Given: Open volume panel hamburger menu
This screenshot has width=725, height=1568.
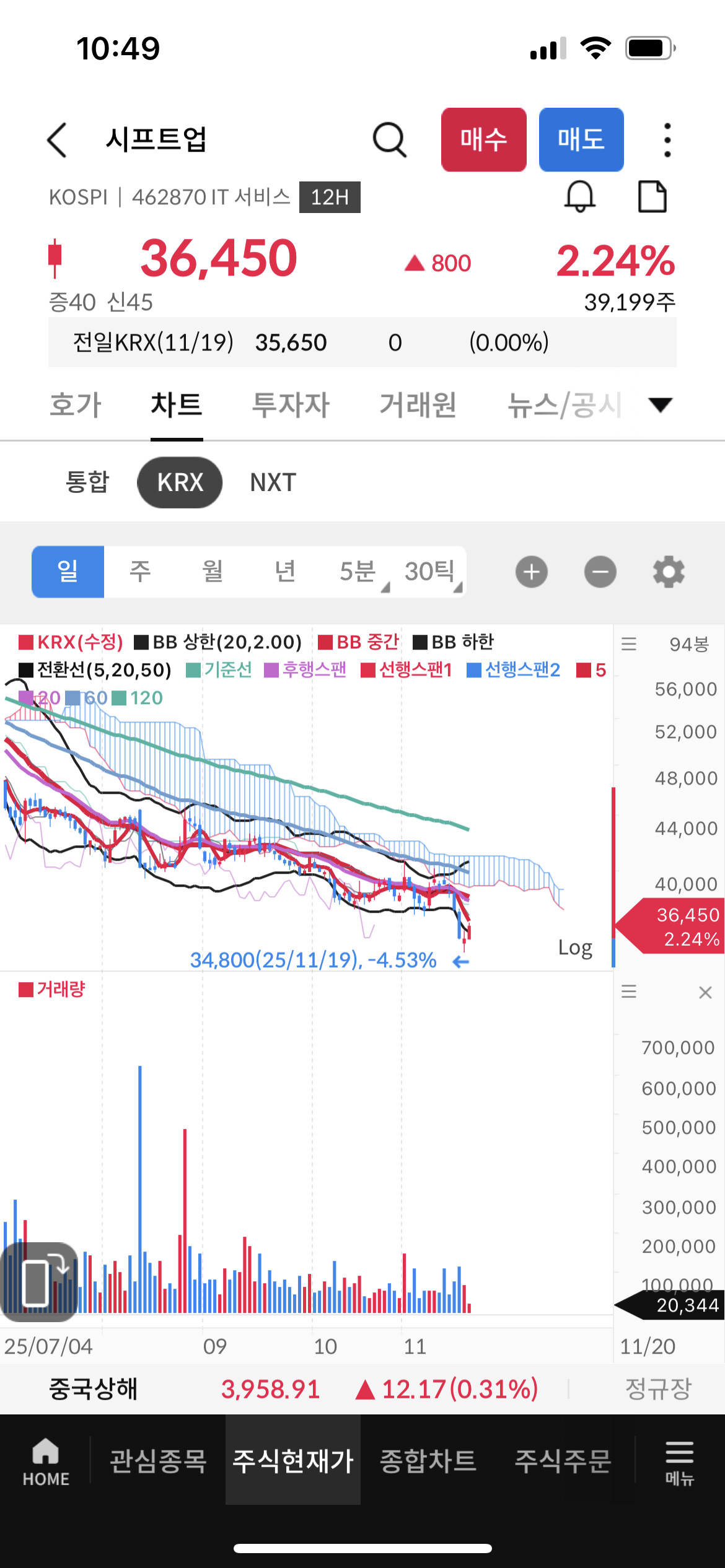Looking at the screenshot, I should point(629,991).
